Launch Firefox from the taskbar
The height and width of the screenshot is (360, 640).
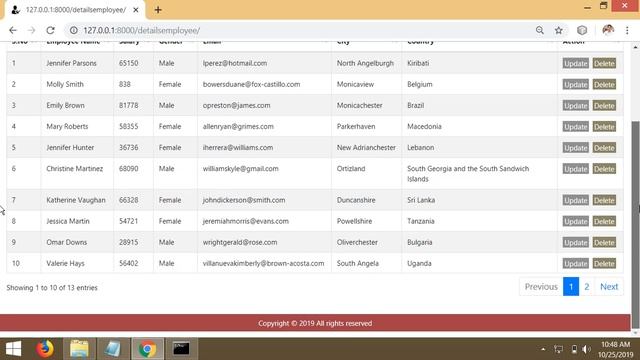coord(45,349)
